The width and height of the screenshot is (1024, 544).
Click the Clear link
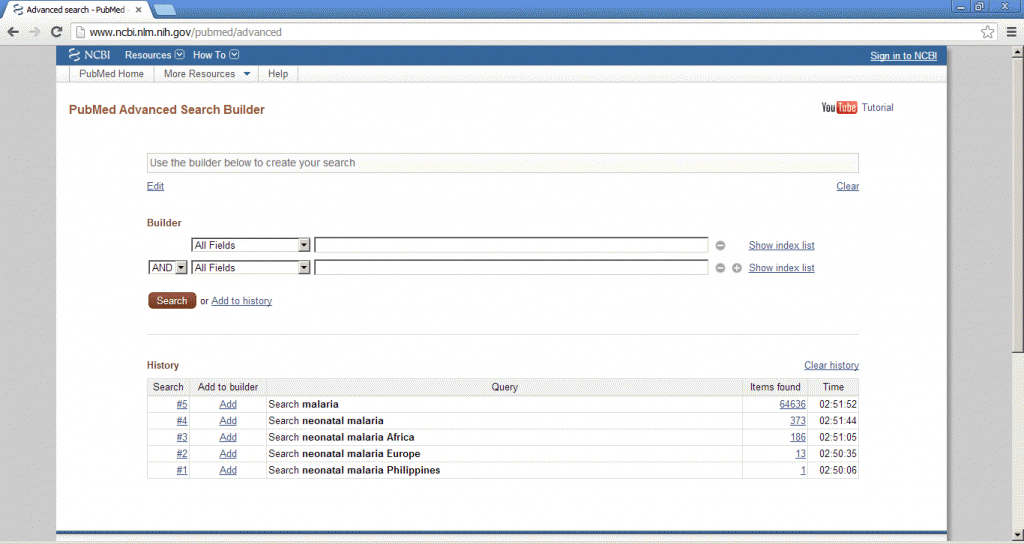848,186
